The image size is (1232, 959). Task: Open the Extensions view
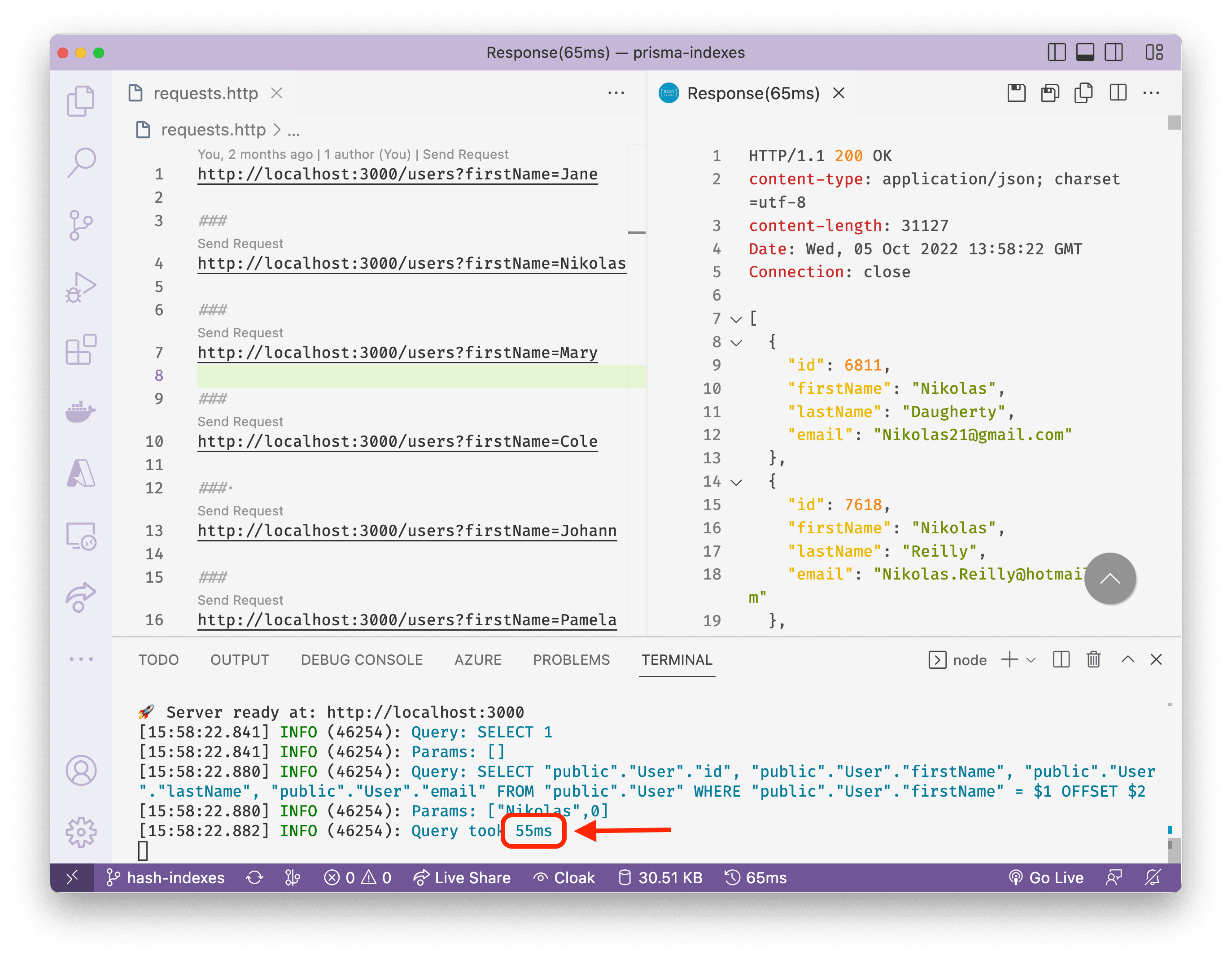tap(81, 349)
